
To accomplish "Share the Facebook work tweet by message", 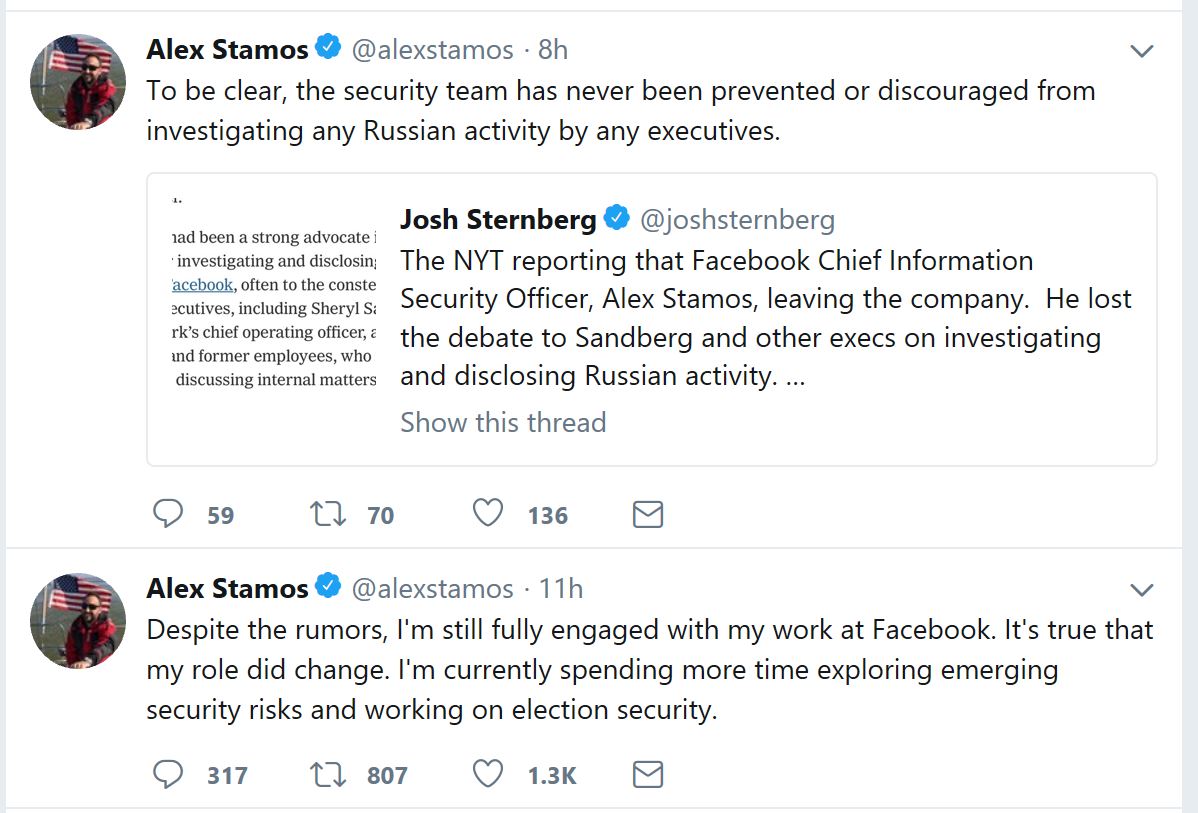I will pyautogui.click(x=648, y=775).
